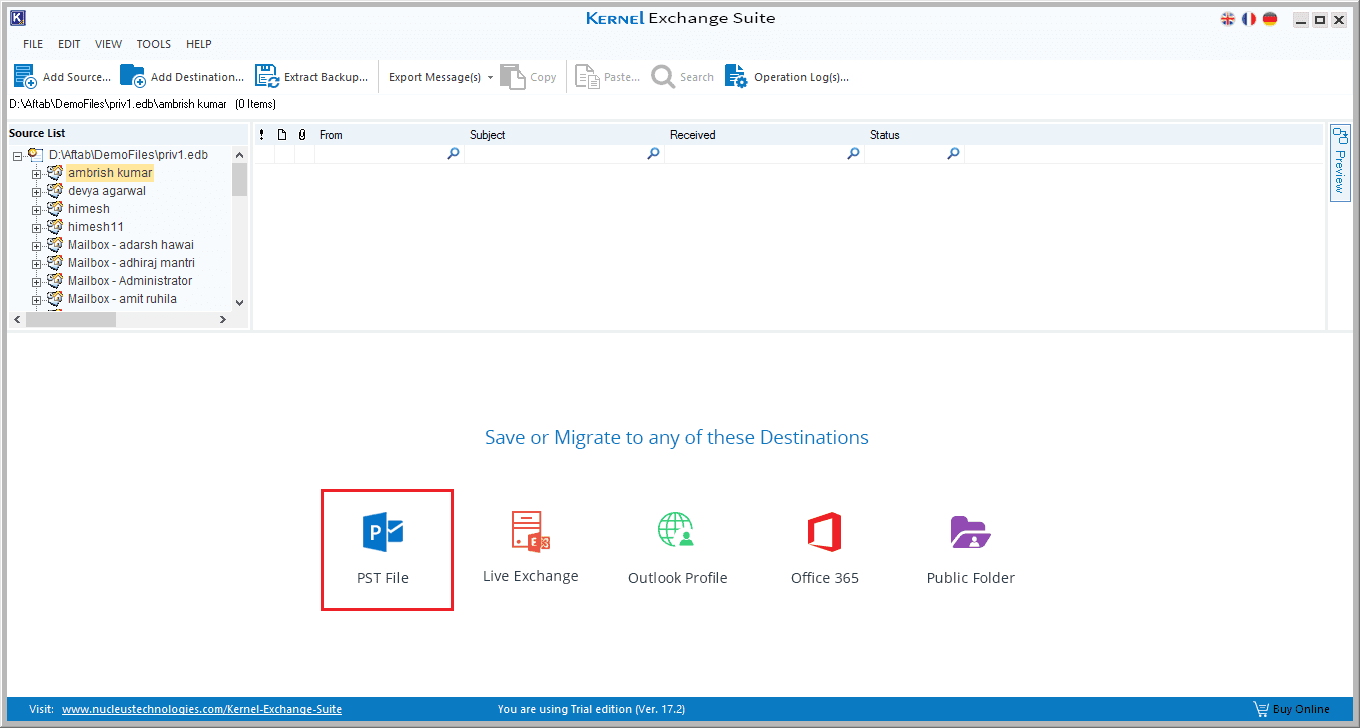The image size is (1360, 728).
Task: Open the HELP menu
Action: pos(199,44)
